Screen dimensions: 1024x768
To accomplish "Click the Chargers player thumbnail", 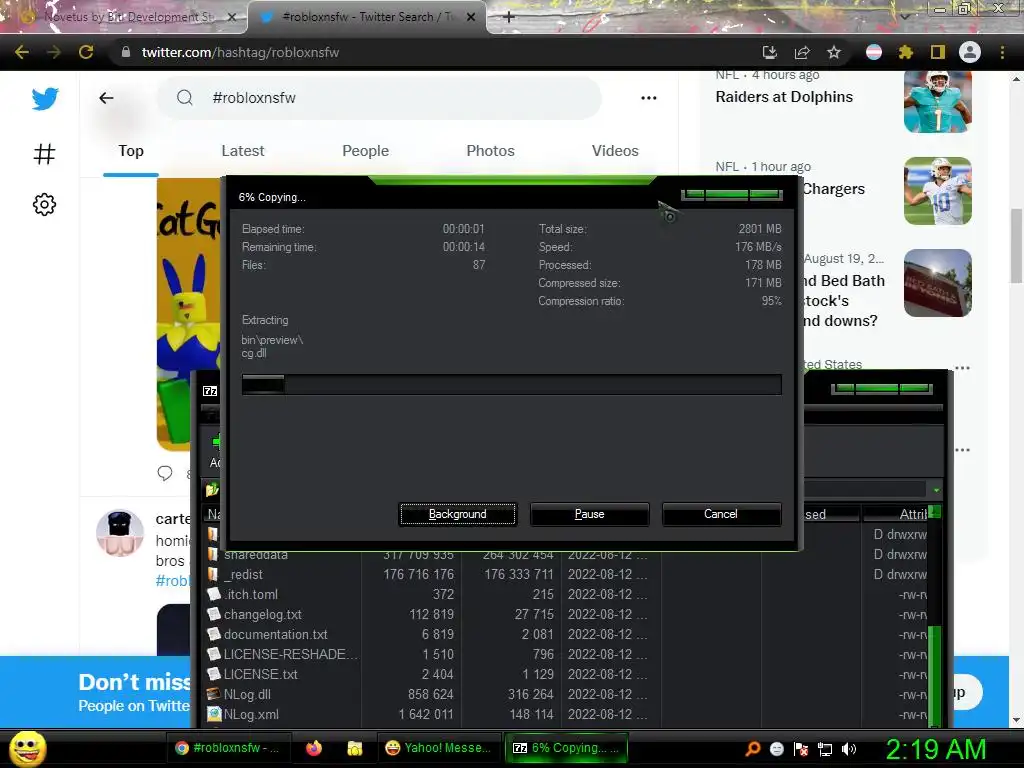I will pos(938,191).
